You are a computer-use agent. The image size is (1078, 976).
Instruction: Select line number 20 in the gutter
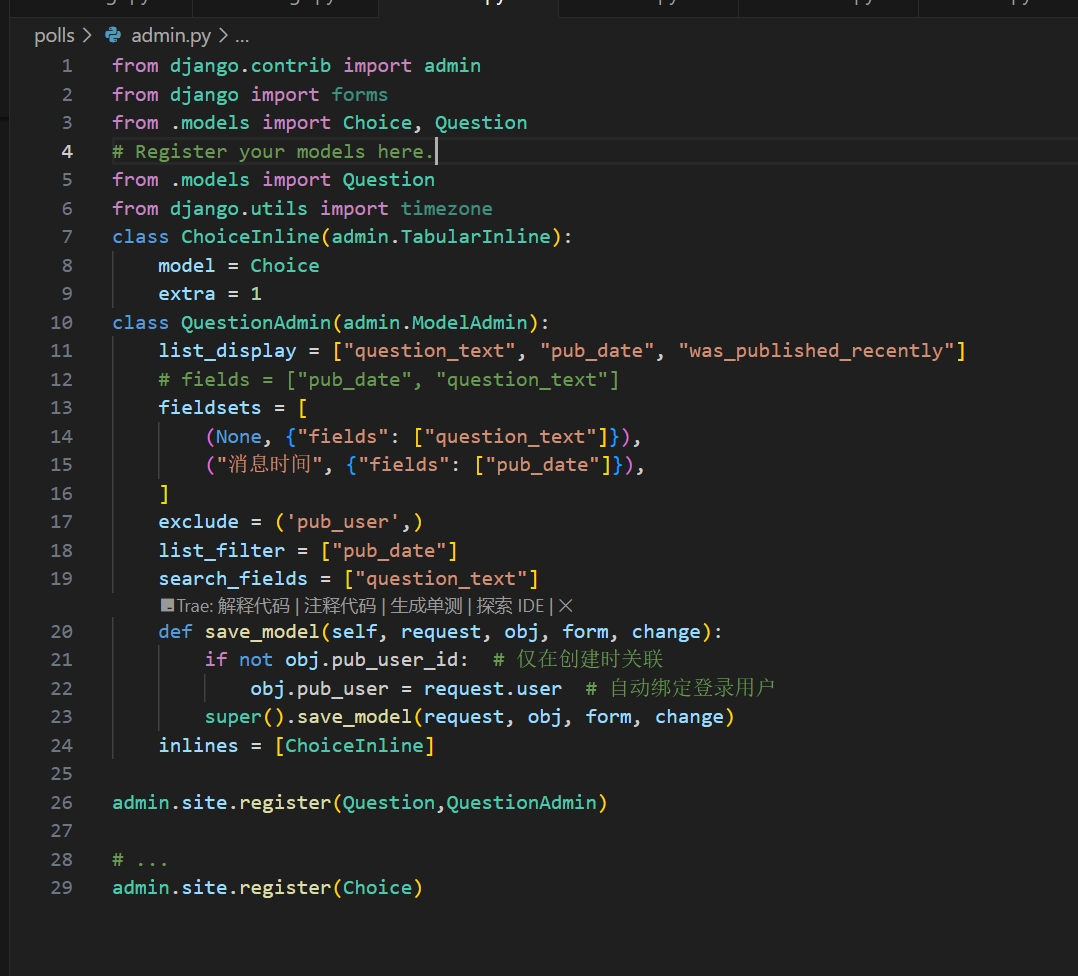pos(61,632)
